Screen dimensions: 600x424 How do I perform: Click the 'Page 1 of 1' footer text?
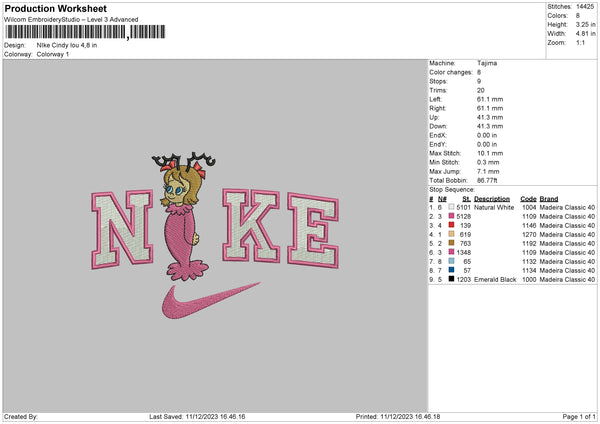[x=579, y=416]
